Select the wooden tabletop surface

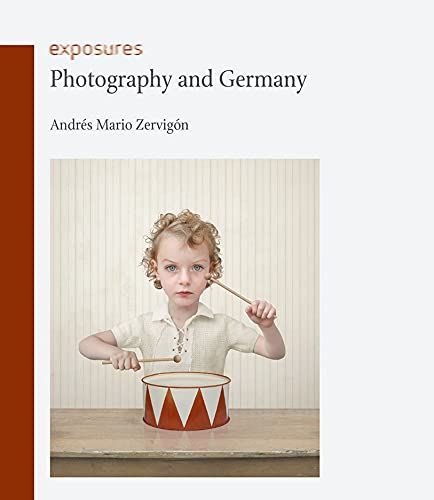click(x=185, y=432)
